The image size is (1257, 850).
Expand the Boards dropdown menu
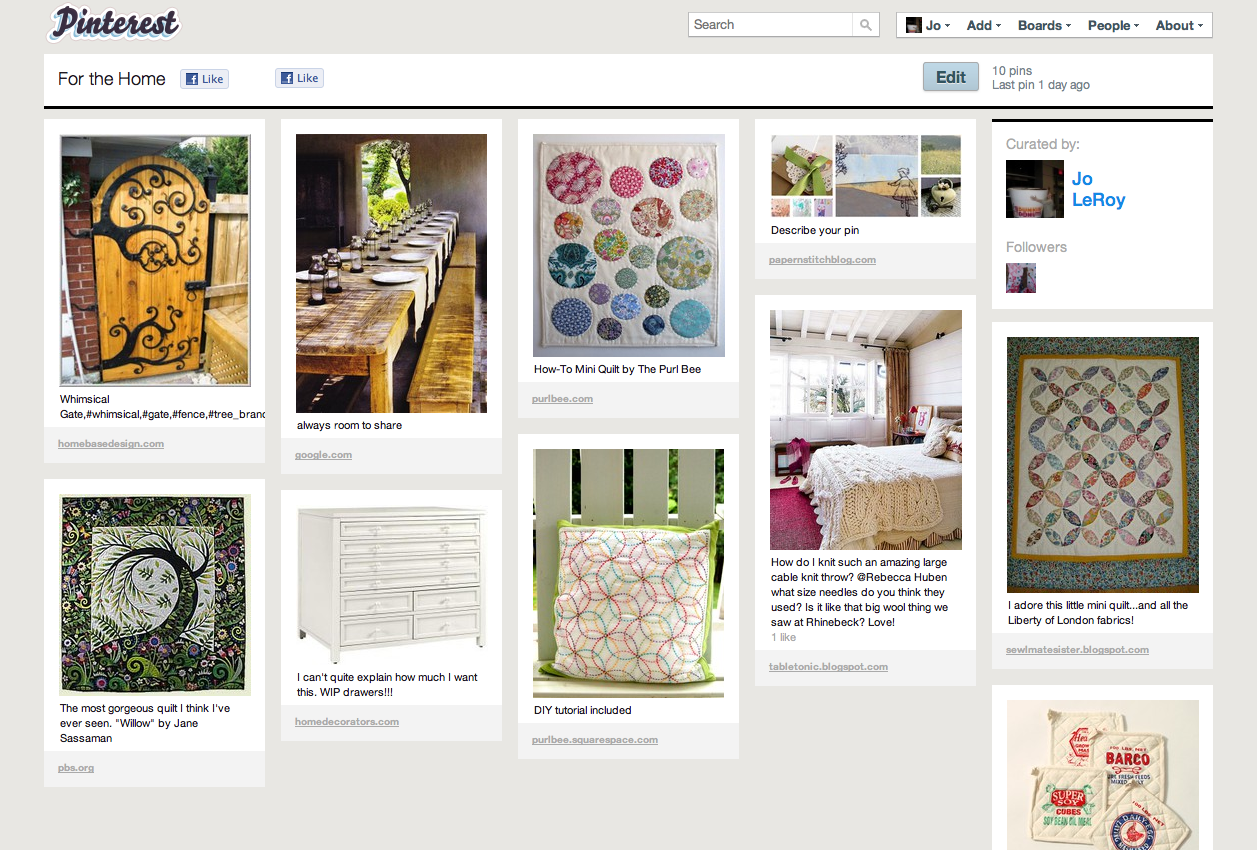(1044, 26)
